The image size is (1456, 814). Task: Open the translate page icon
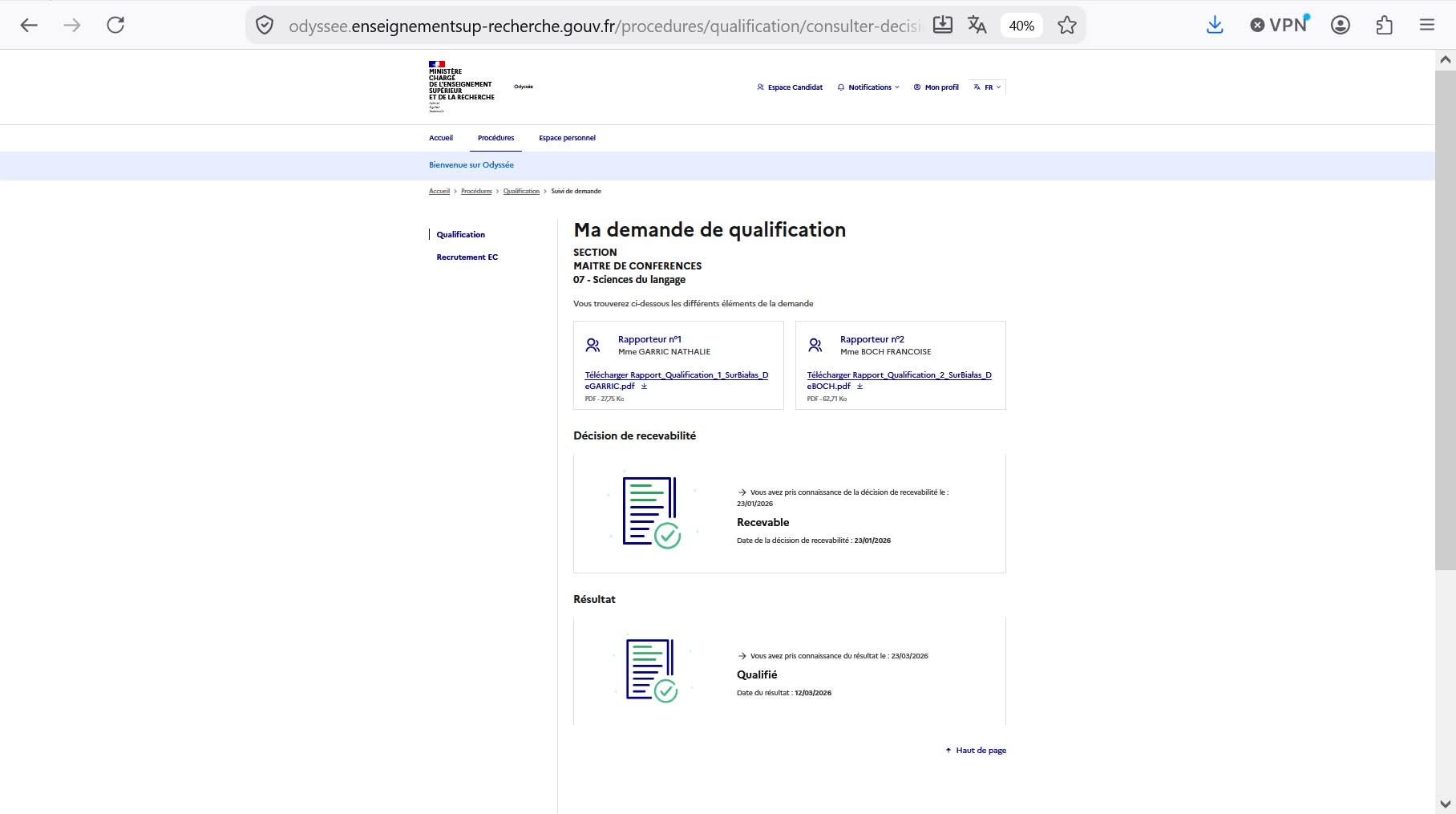coord(977,25)
